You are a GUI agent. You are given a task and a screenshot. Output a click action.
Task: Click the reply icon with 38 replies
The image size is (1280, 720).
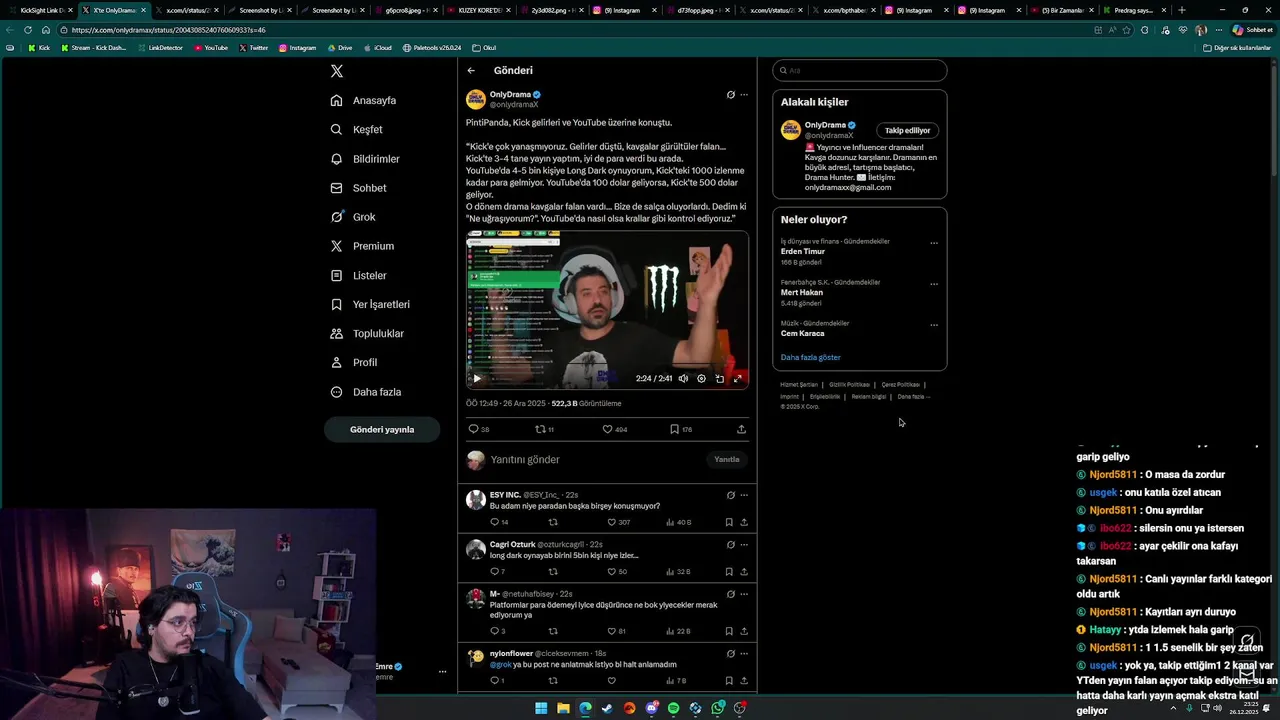click(x=478, y=429)
